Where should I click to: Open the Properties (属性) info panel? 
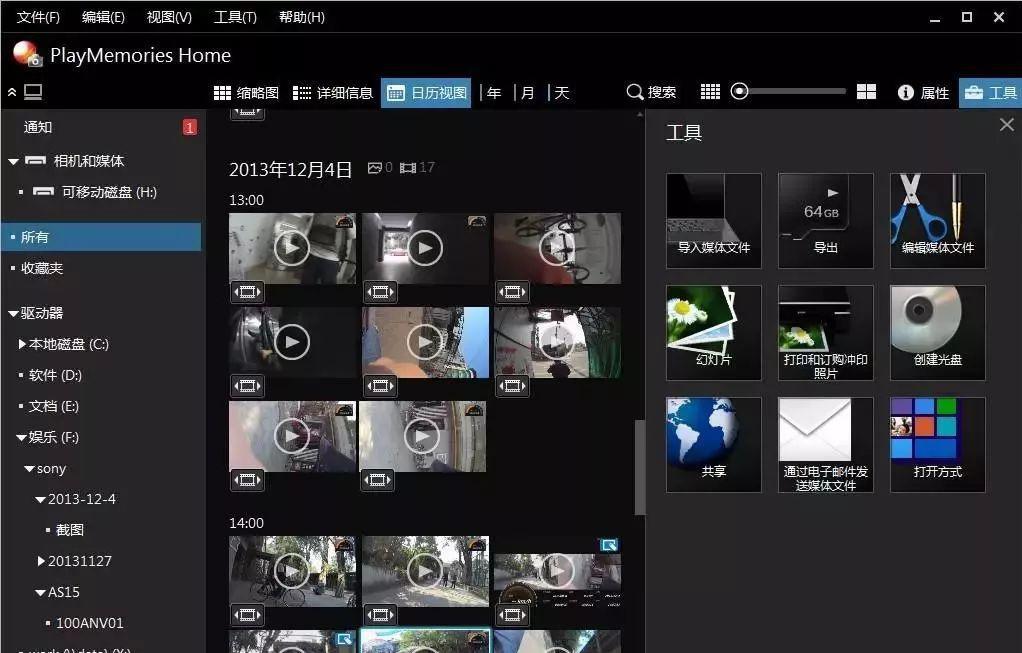point(923,93)
